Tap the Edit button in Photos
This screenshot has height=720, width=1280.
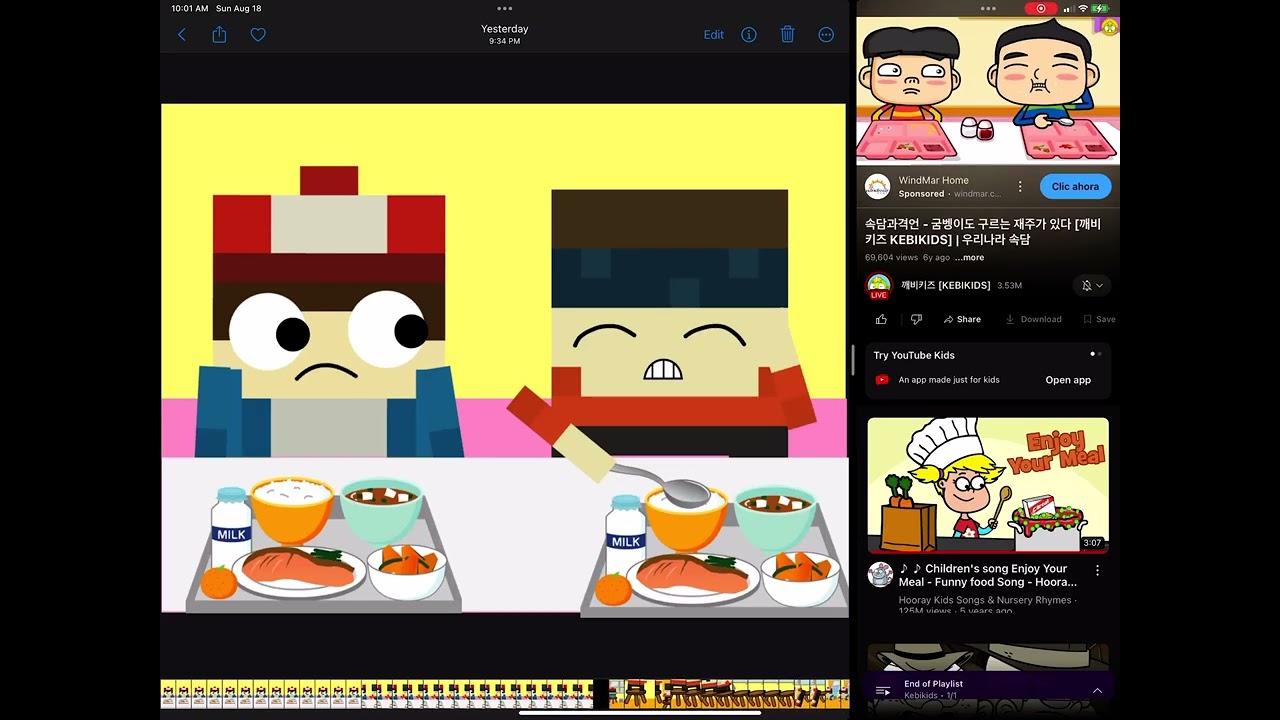click(x=714, y=35)
